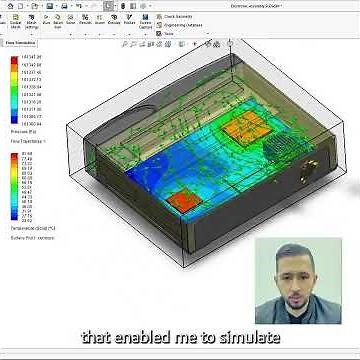Open the Engineering Database
This screenshot has width=360, height=360.
click(180, 25)
